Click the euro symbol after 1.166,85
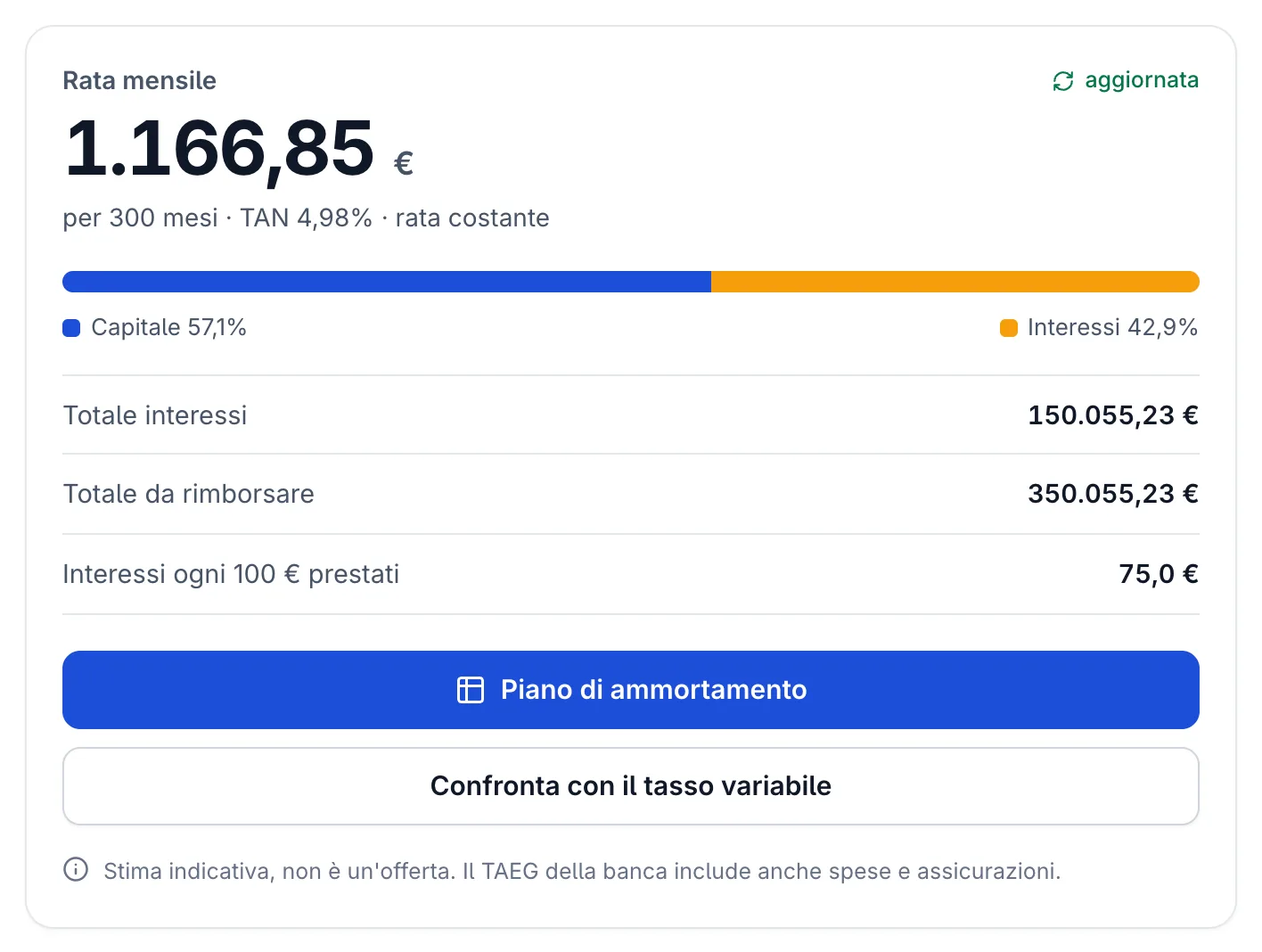The width and height of the screenshot is (1262, 952). [404, 163]
